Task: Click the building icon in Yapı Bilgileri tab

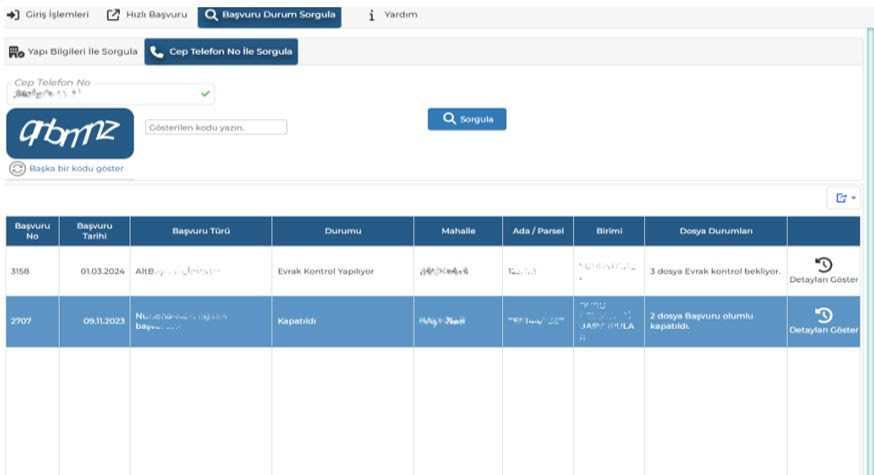Action: [17, 52]
